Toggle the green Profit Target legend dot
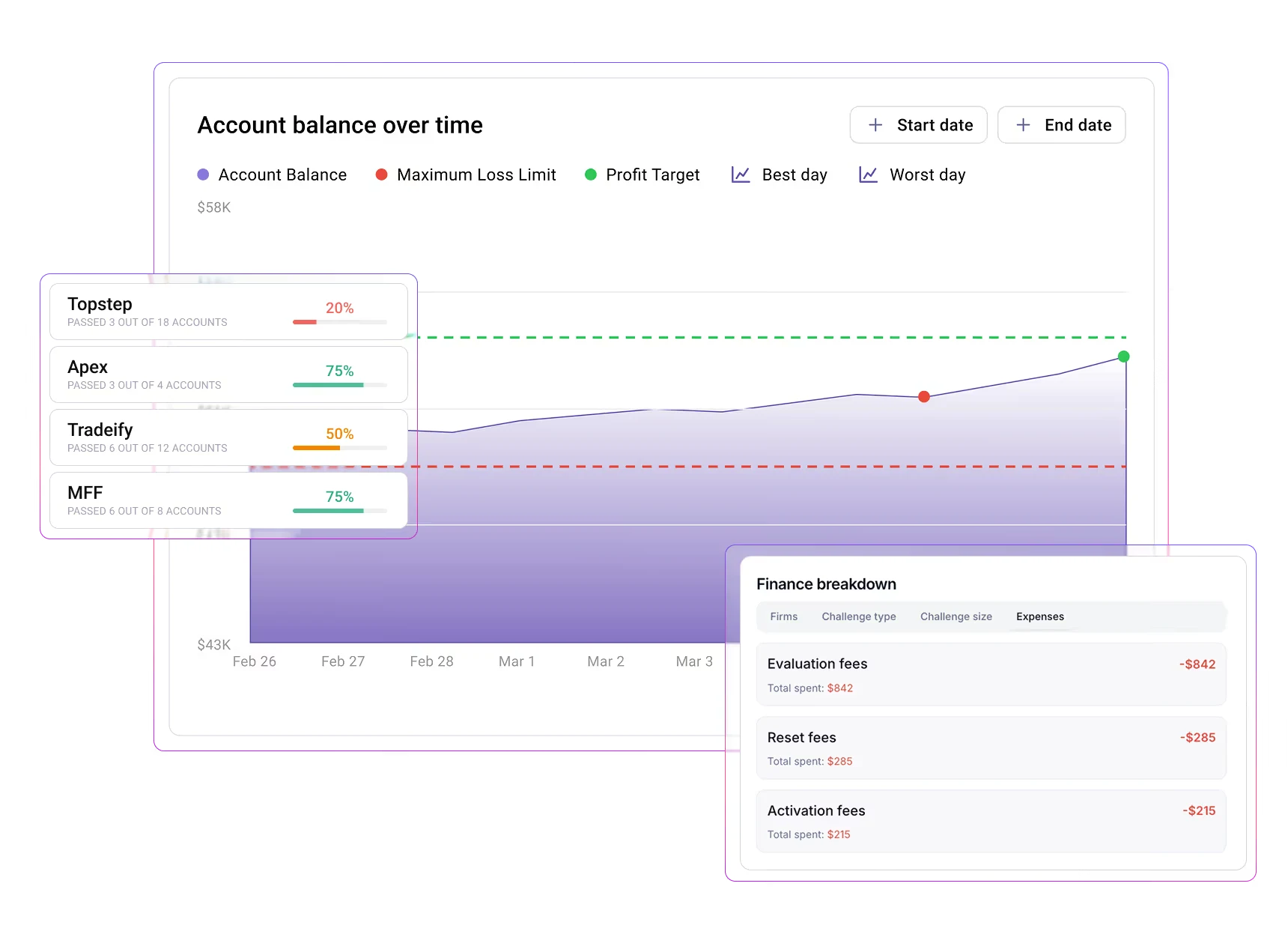 point(590,175)
